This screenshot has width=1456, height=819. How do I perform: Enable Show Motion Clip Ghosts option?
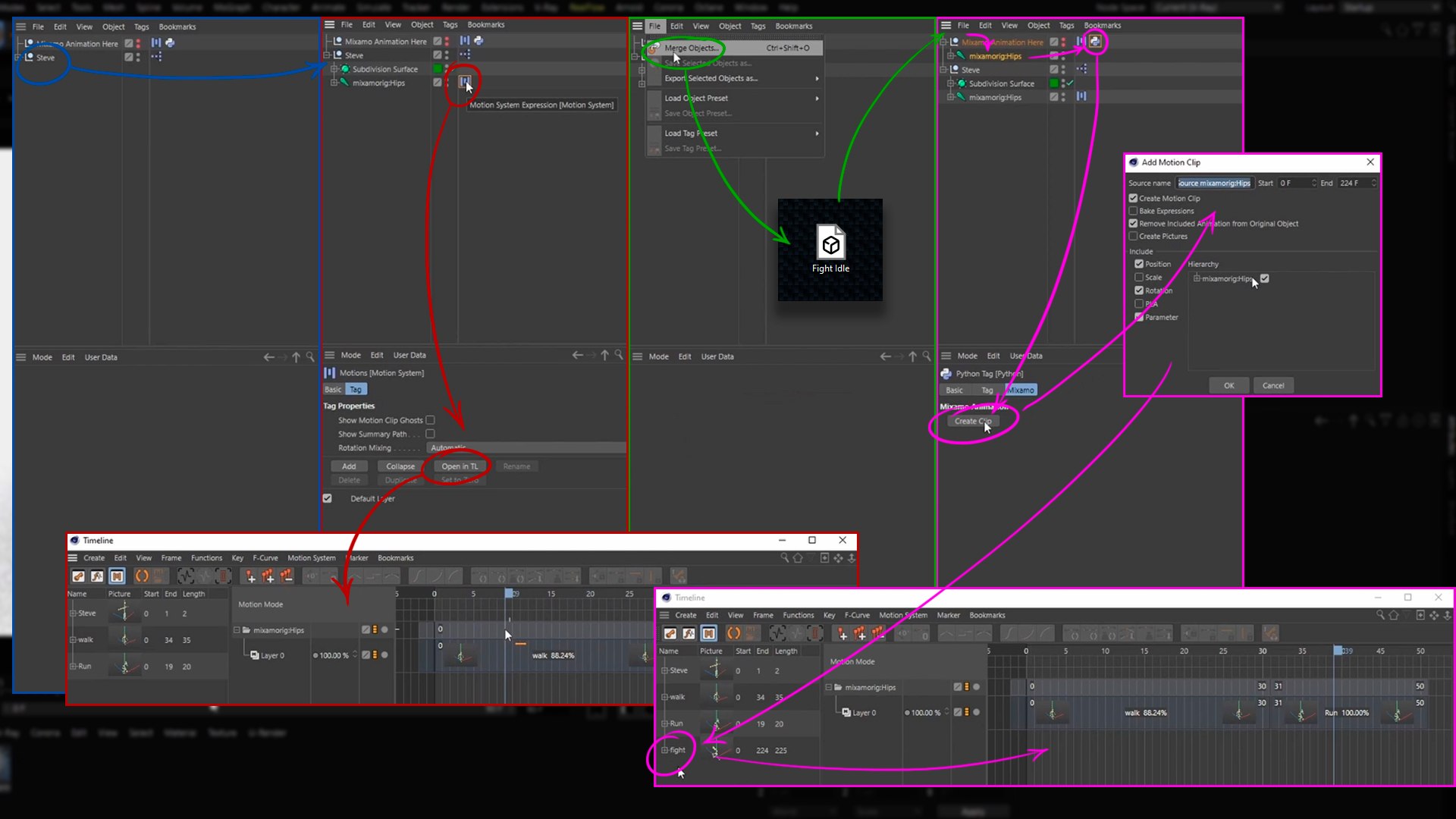[x=430, y=420]
